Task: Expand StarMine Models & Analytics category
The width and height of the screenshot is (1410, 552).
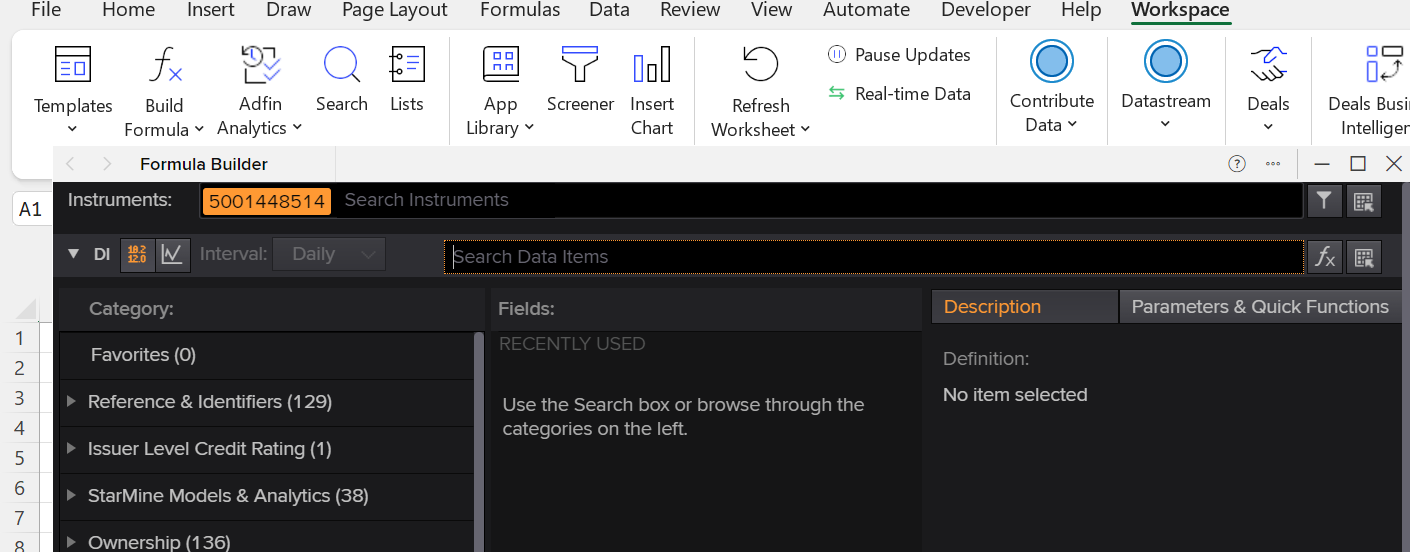Action: click(x=71, y=496)
